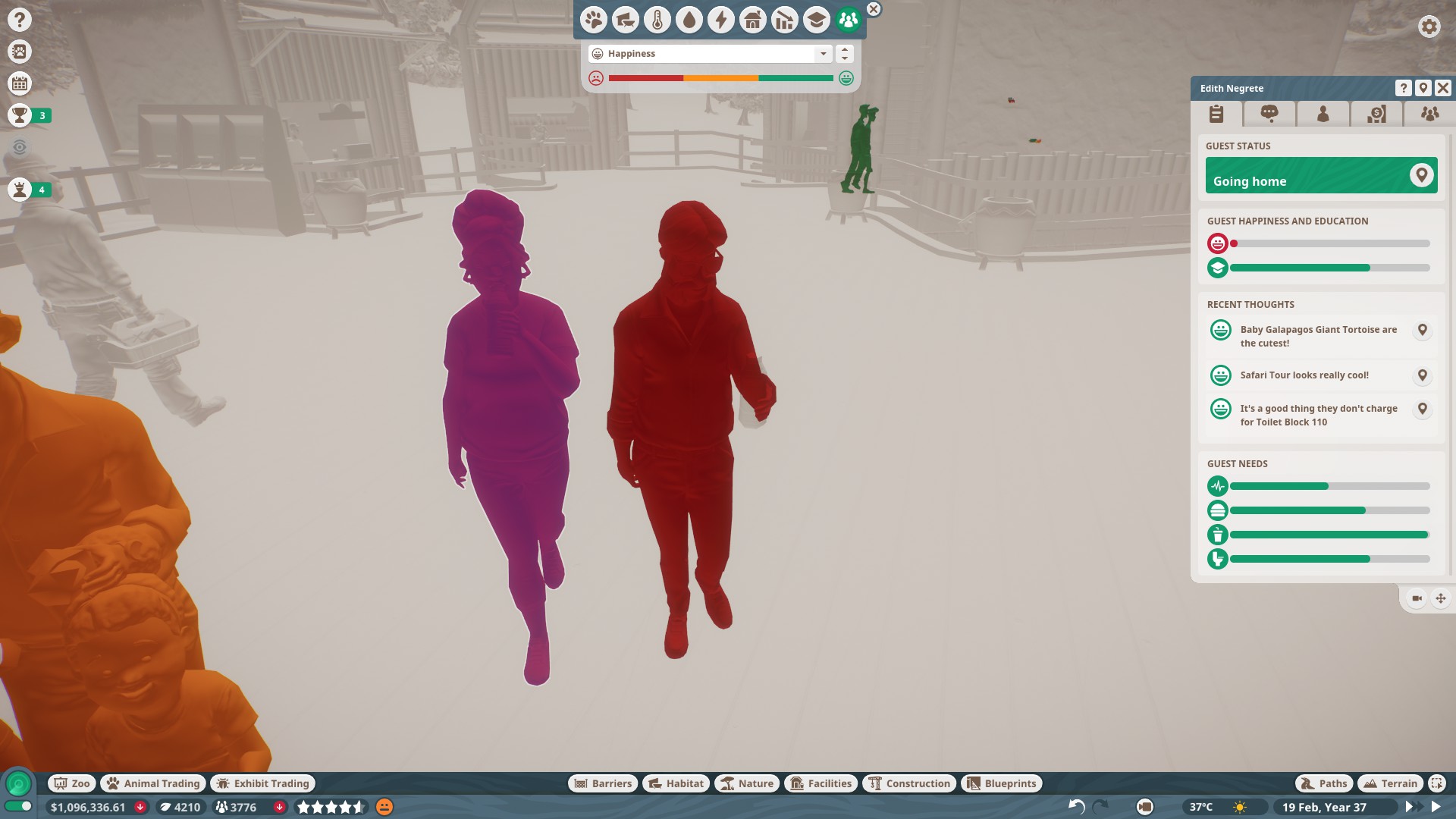Open the Paths tool

(x=1323, y=783)
